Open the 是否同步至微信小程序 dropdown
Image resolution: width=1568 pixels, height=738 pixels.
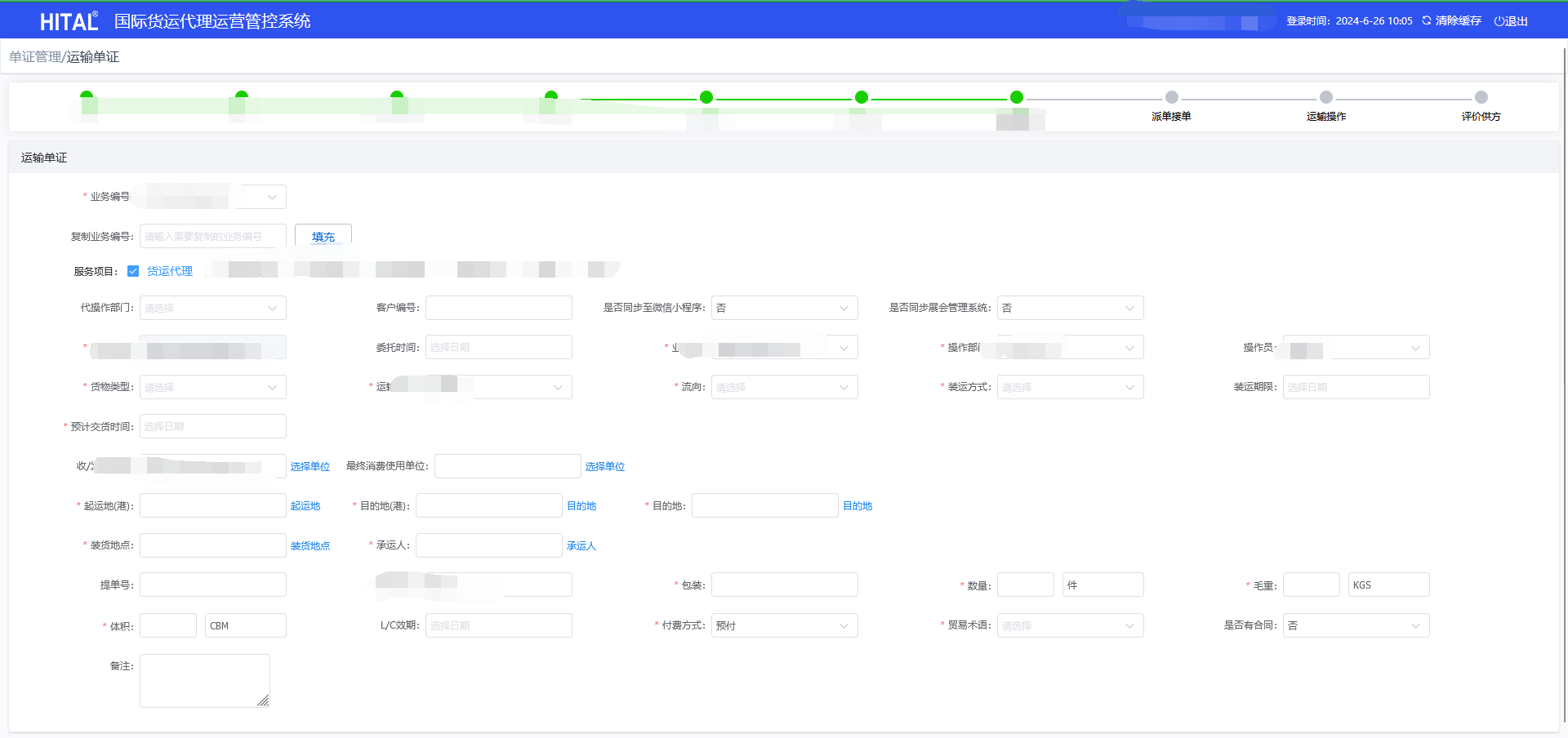[785, 308]
